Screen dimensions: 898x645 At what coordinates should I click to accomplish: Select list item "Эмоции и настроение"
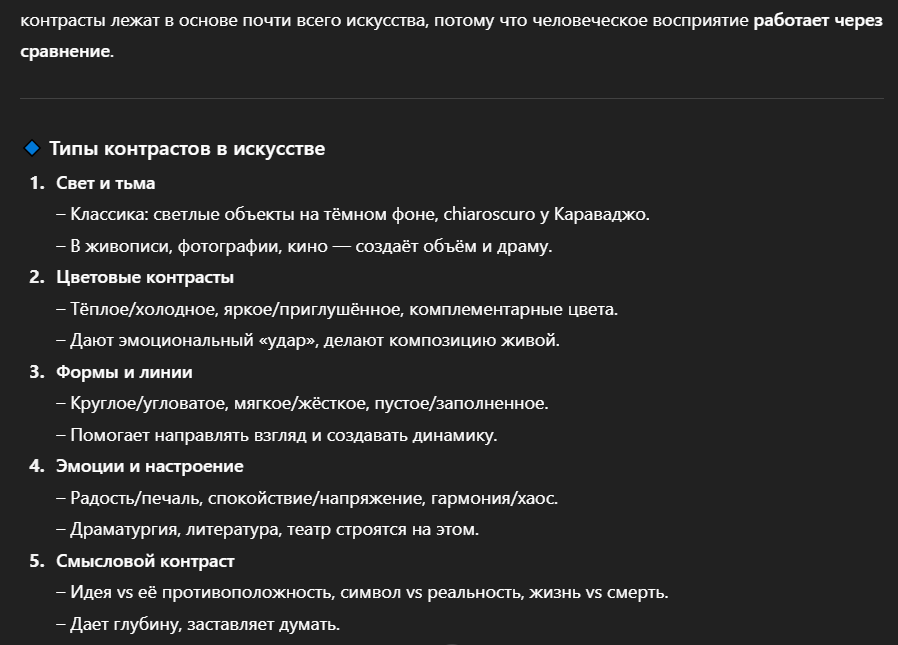coord(149,466)
